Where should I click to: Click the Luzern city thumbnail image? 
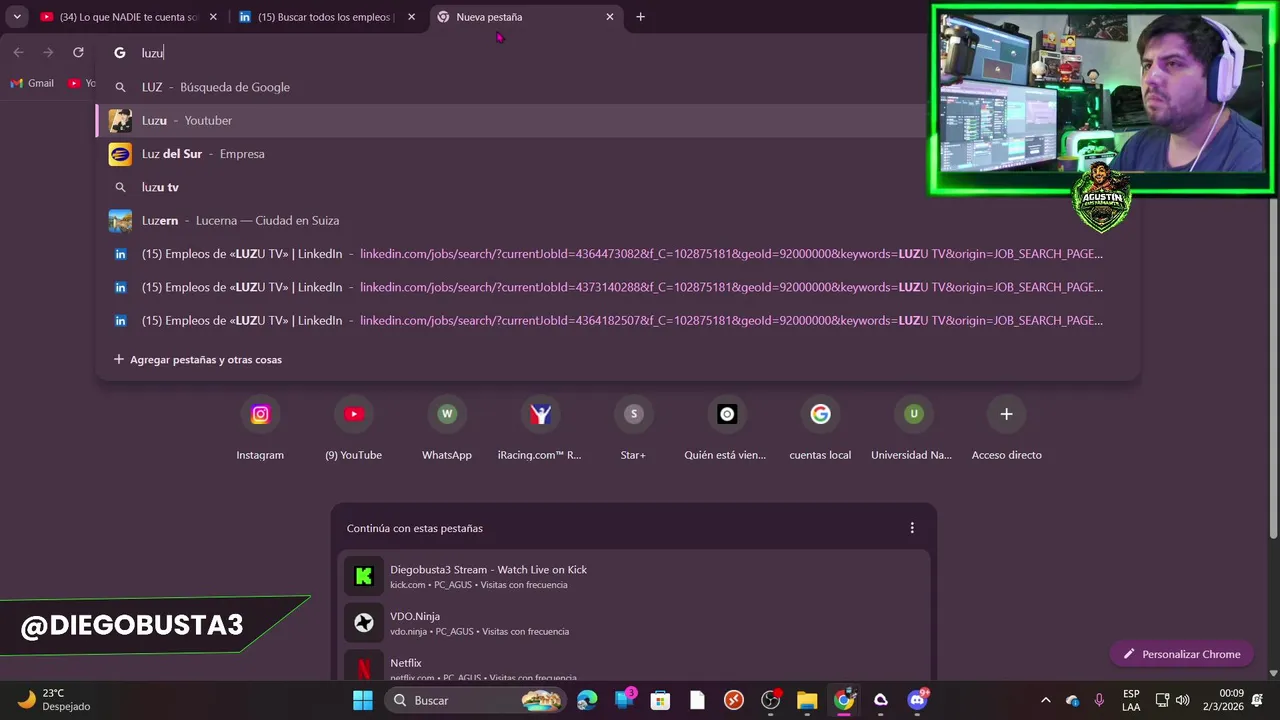[120, 221]
